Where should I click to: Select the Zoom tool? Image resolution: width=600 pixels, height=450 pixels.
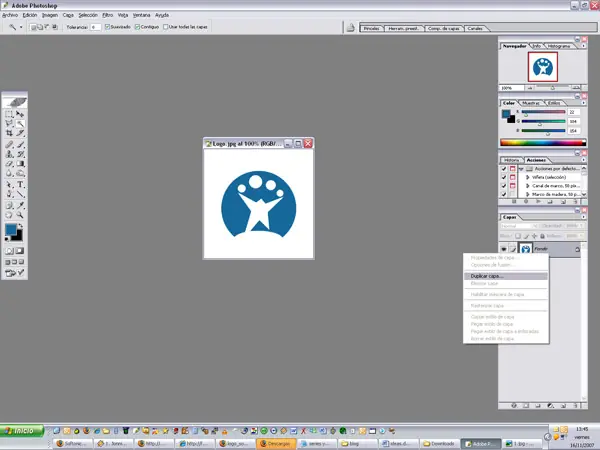coord(20,215)
